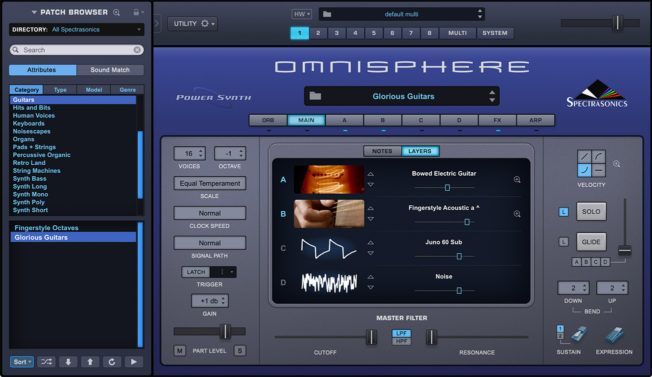Image resolution: width=652 pixels, height=377 pixels.
Task: Click the GLIDE button
Action: [x=591, y=241]
